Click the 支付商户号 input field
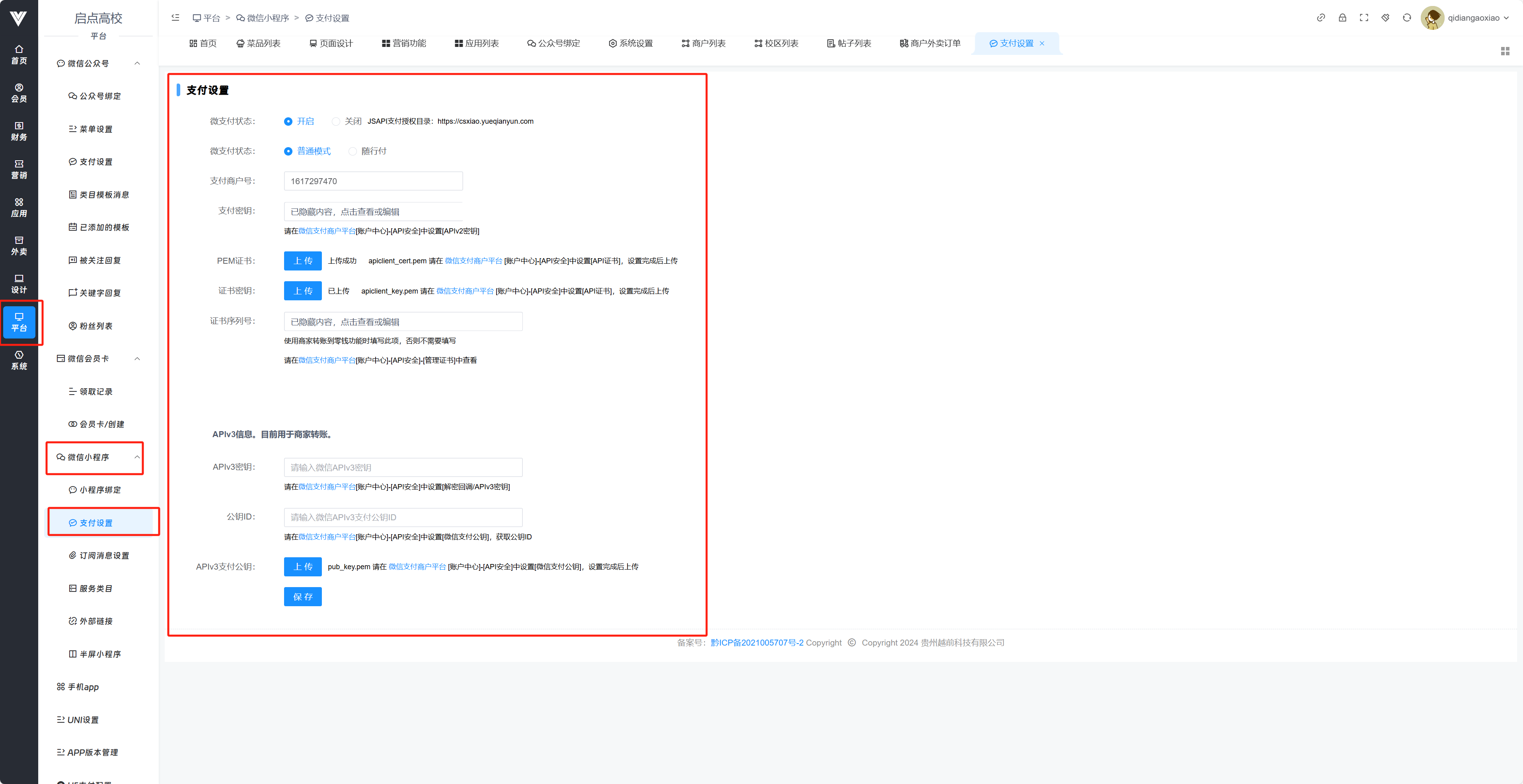The width and height of the screenshot is (1523, 784). tap(373, 181)
